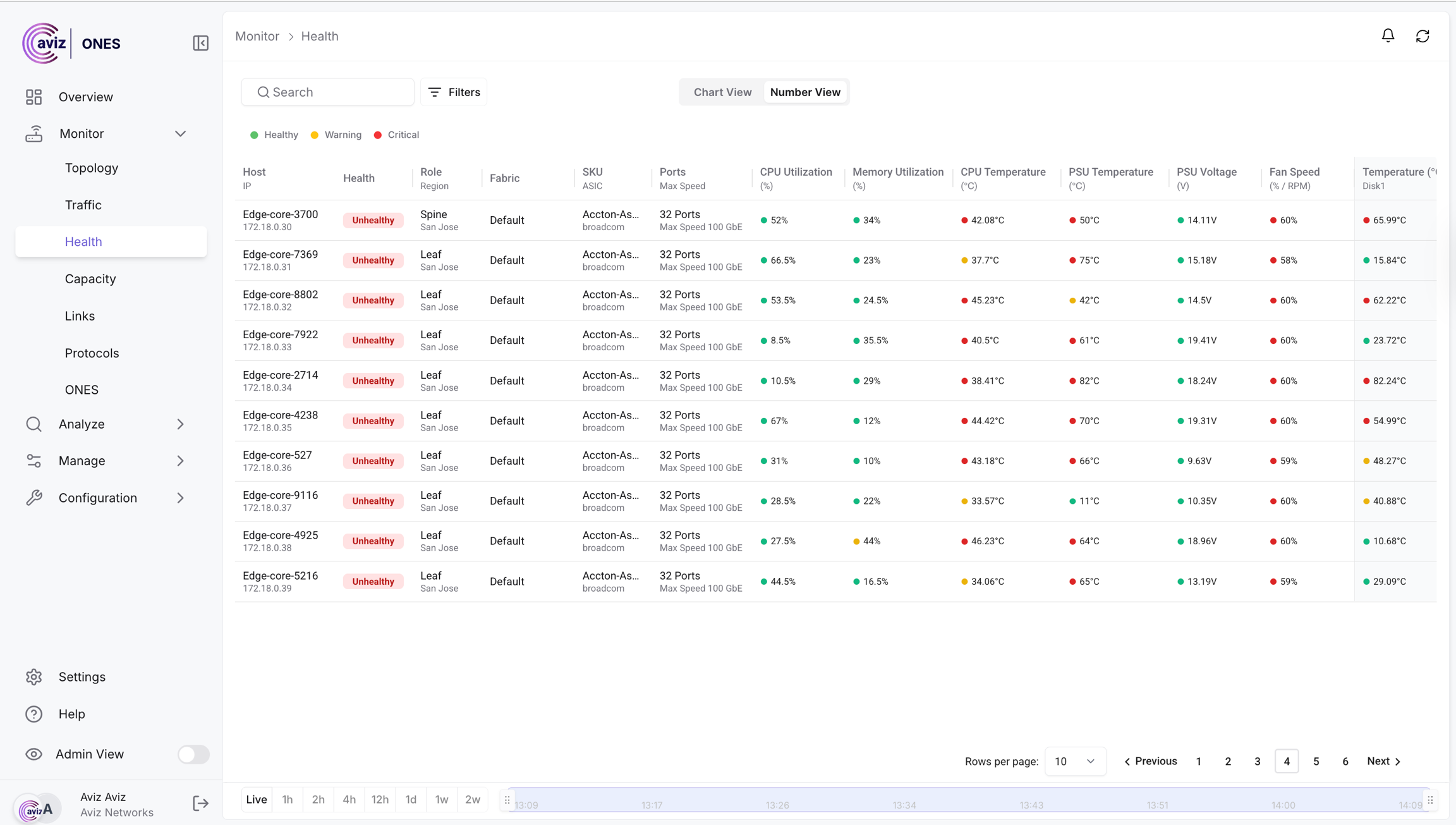Go to Capacity in sidebar
Screen dimensions: 1456x825
coord(90,279)
